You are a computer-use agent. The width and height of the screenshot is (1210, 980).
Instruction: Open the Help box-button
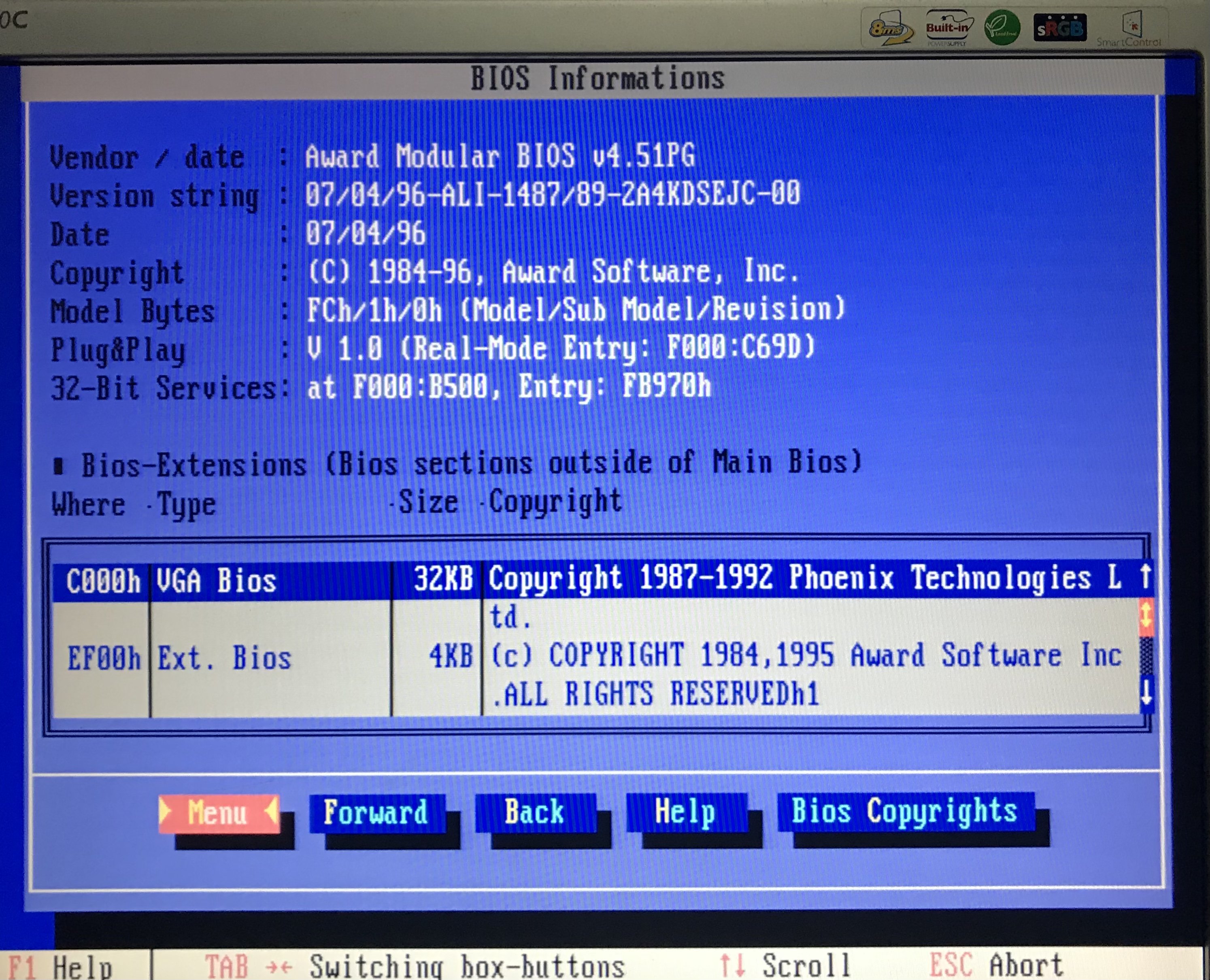pyautogui.click(x=686, y=813)
